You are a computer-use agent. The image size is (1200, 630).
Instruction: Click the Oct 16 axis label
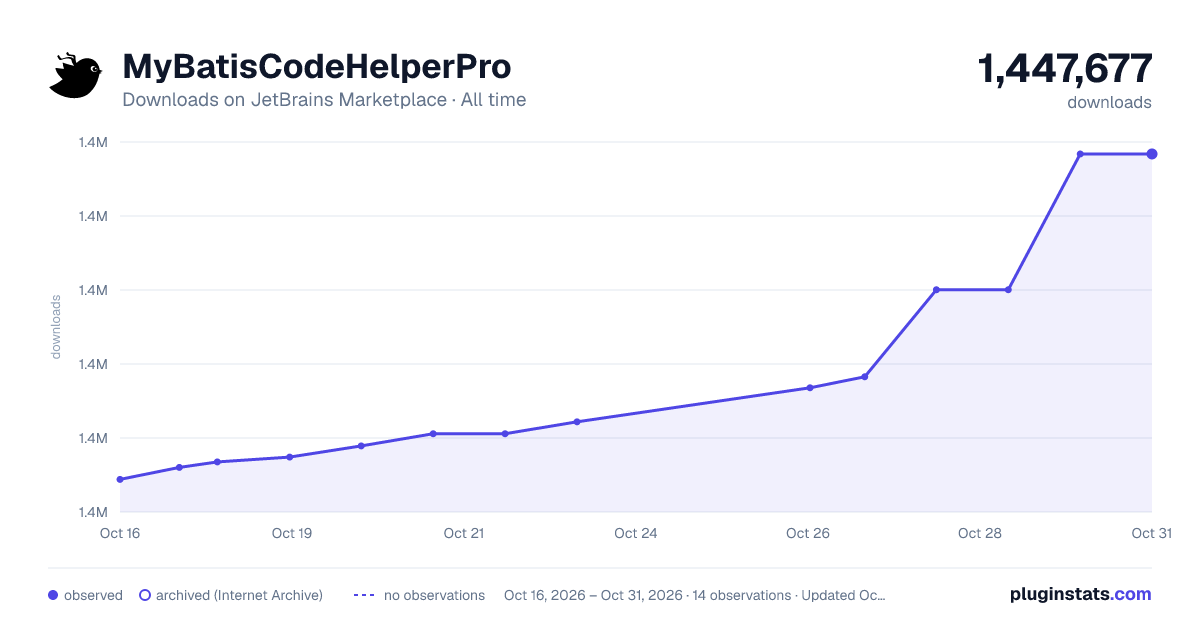[120, 533]
